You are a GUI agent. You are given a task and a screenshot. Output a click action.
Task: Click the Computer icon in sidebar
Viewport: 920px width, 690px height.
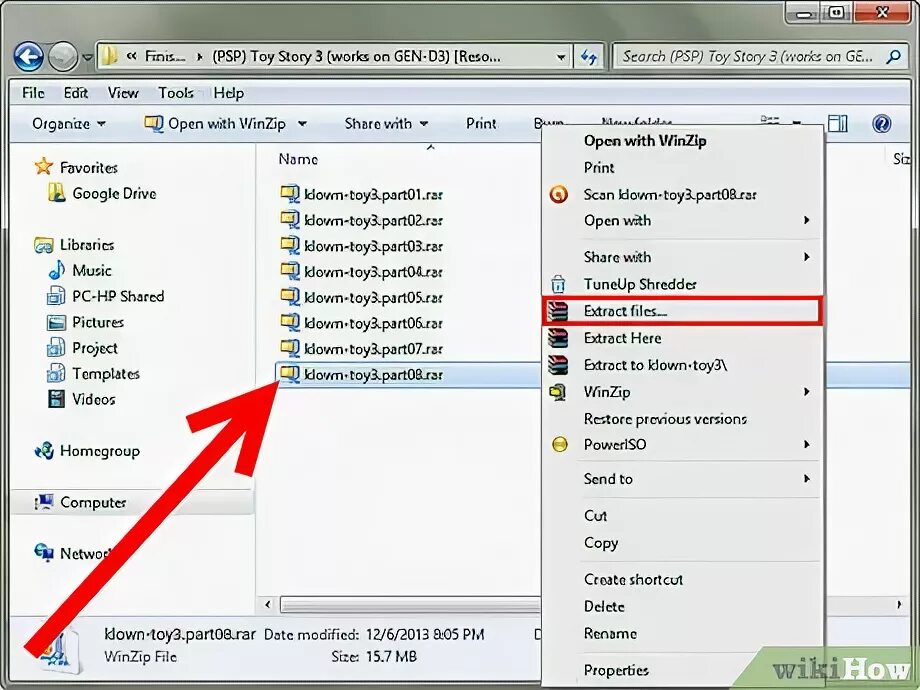pyautogui.click(x=44, y=502)
